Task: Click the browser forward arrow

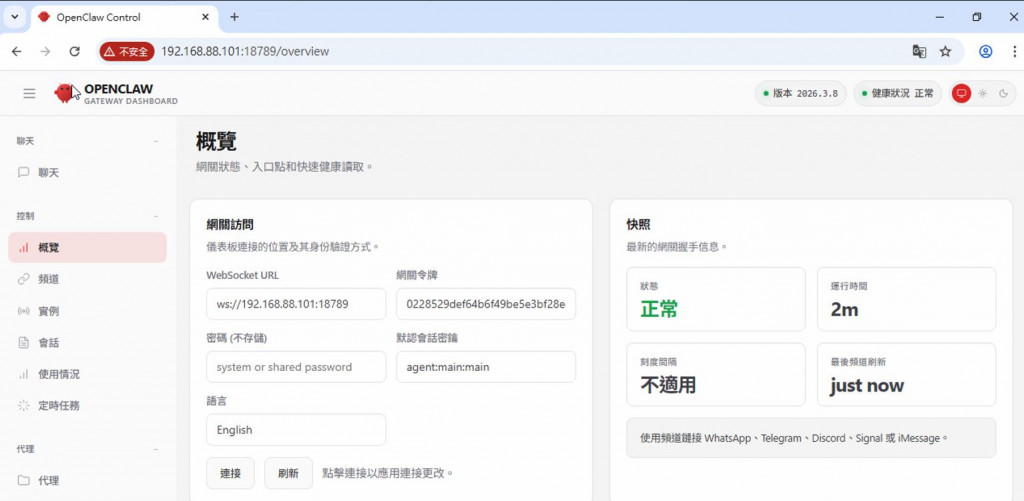Action: tap(45, 52)
